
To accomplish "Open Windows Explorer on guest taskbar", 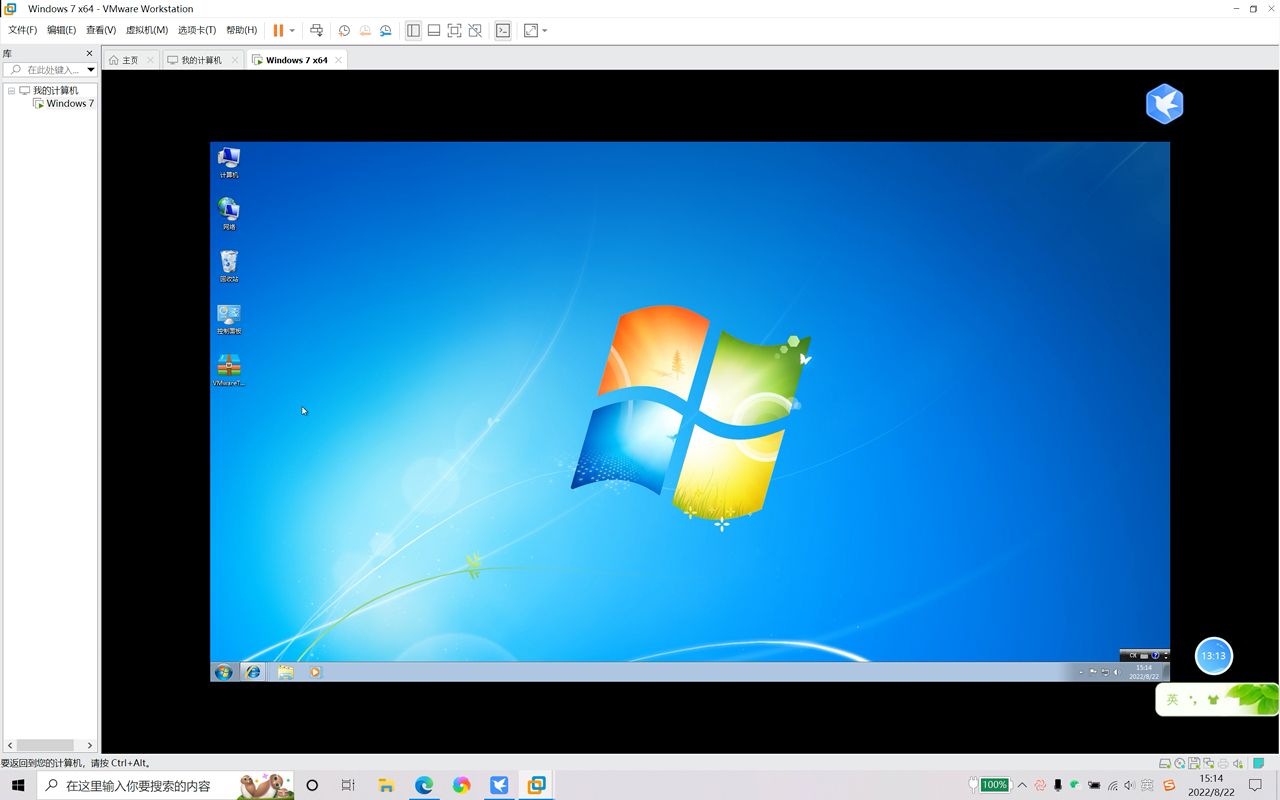I will coord(285,672).
